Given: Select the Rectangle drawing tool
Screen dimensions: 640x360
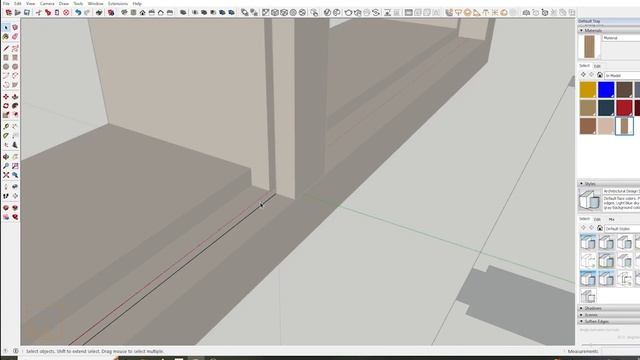Looking at the screenshot, I should 6,58.
